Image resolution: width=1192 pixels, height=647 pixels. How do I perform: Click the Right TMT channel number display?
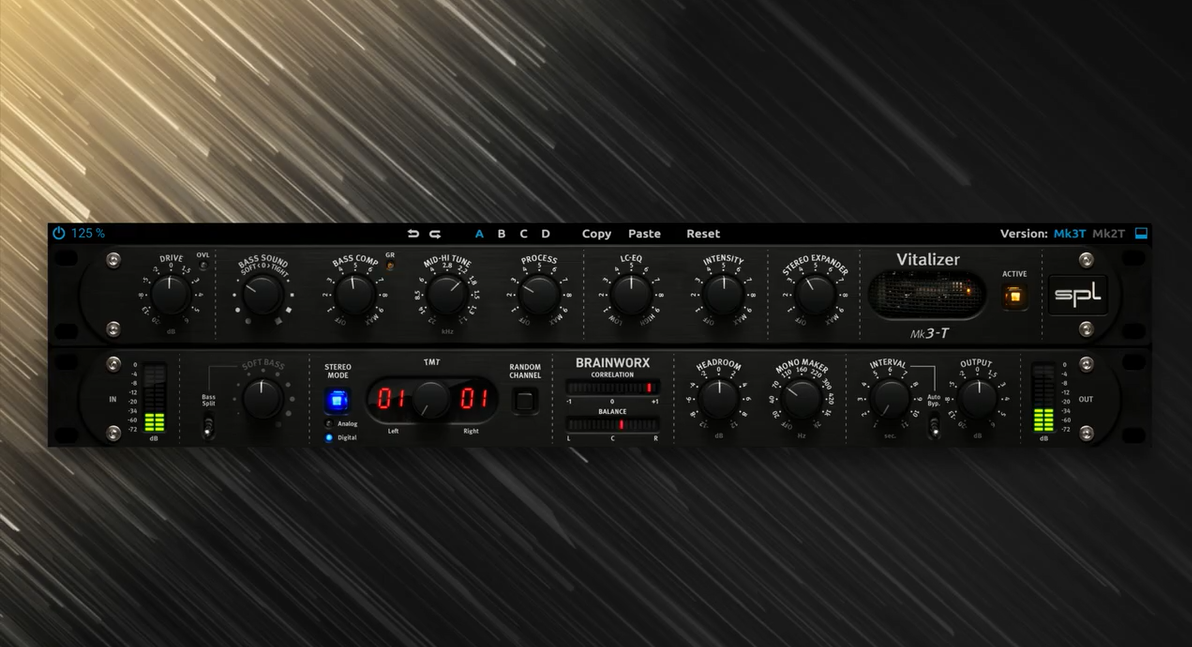point(473,398)
